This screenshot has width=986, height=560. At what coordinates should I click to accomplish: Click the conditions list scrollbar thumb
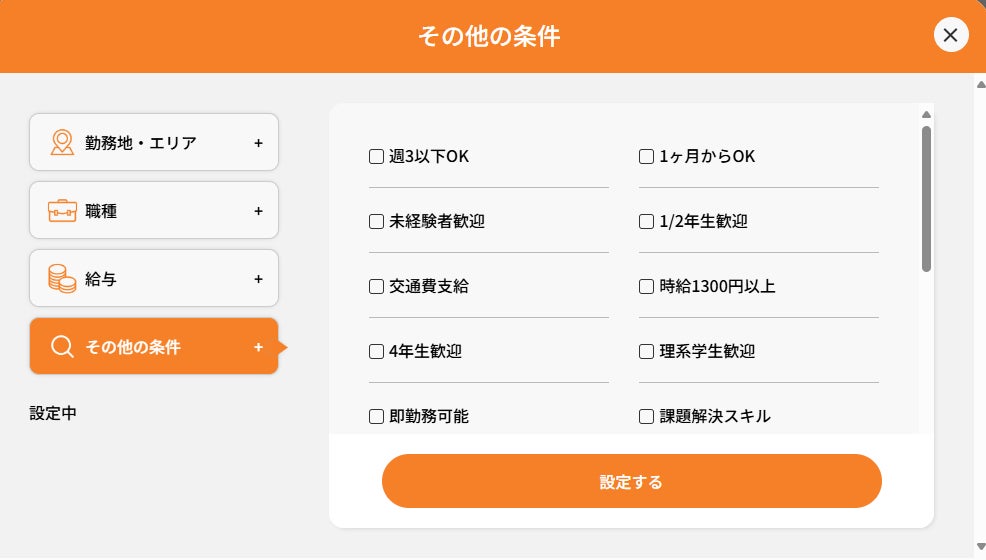coord(926,198)
